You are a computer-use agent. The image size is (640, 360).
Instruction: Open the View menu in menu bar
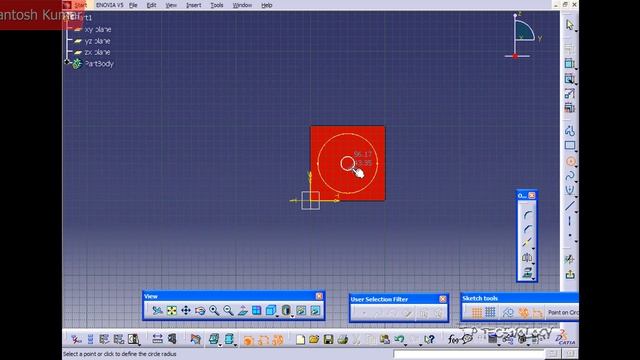(x=171, y=5)
